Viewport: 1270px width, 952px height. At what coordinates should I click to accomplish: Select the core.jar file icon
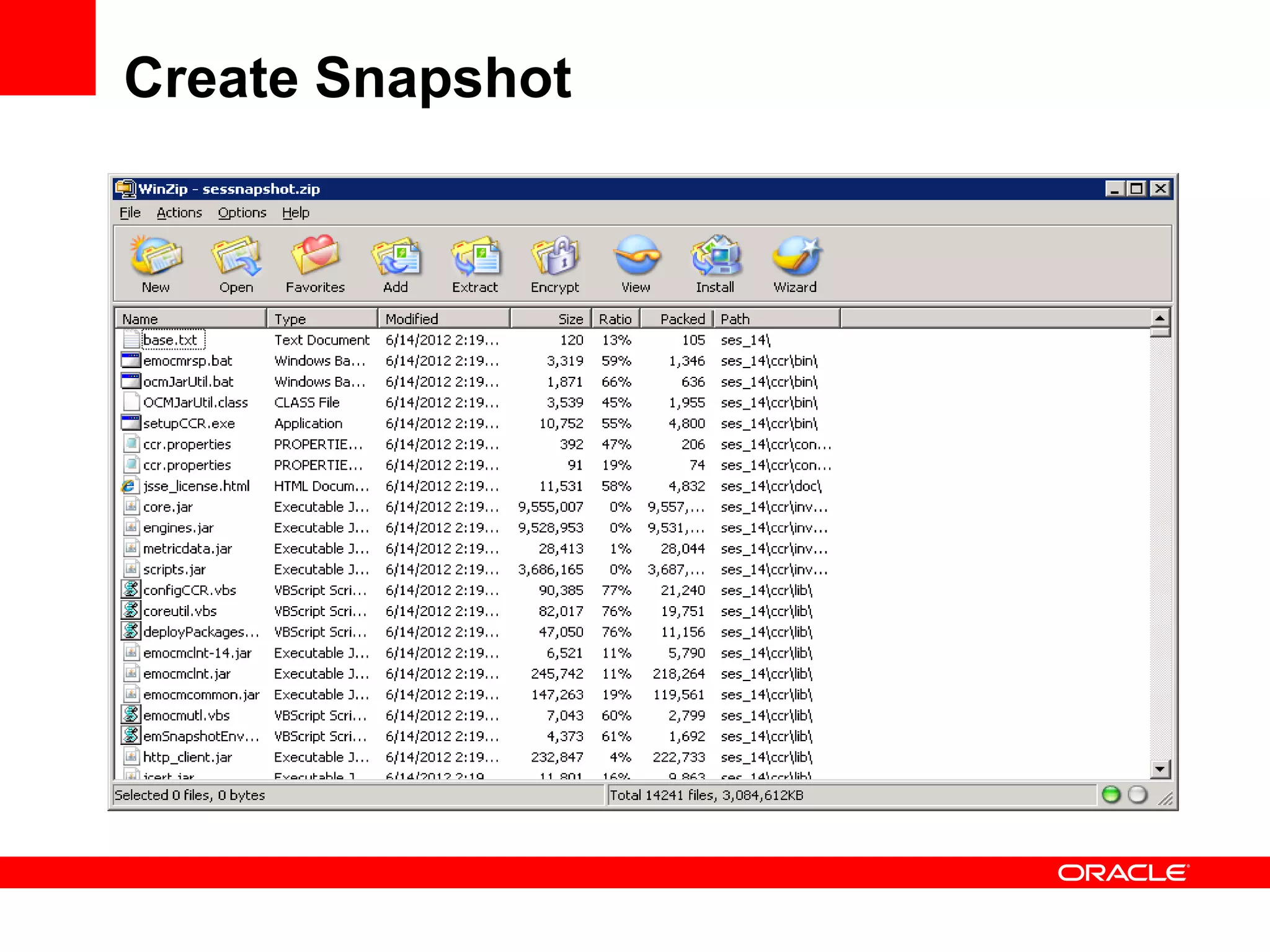tap(131, 506)
